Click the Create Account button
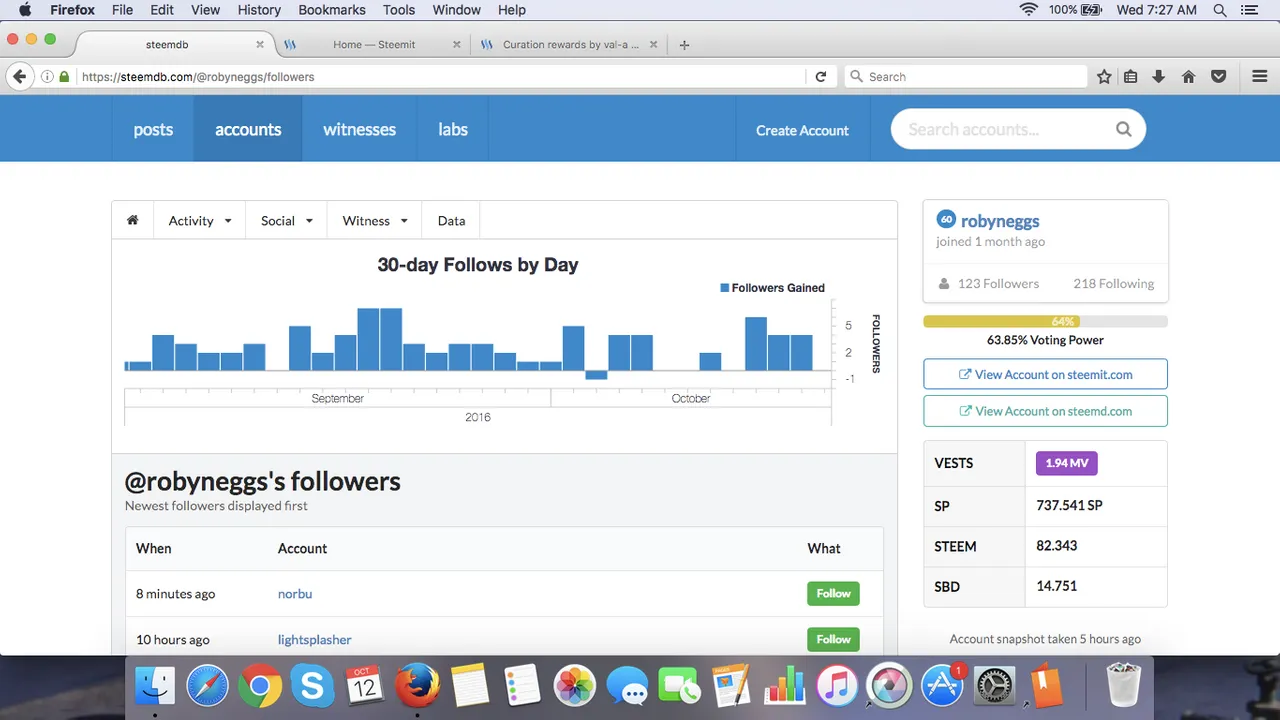 click(802, 130)
